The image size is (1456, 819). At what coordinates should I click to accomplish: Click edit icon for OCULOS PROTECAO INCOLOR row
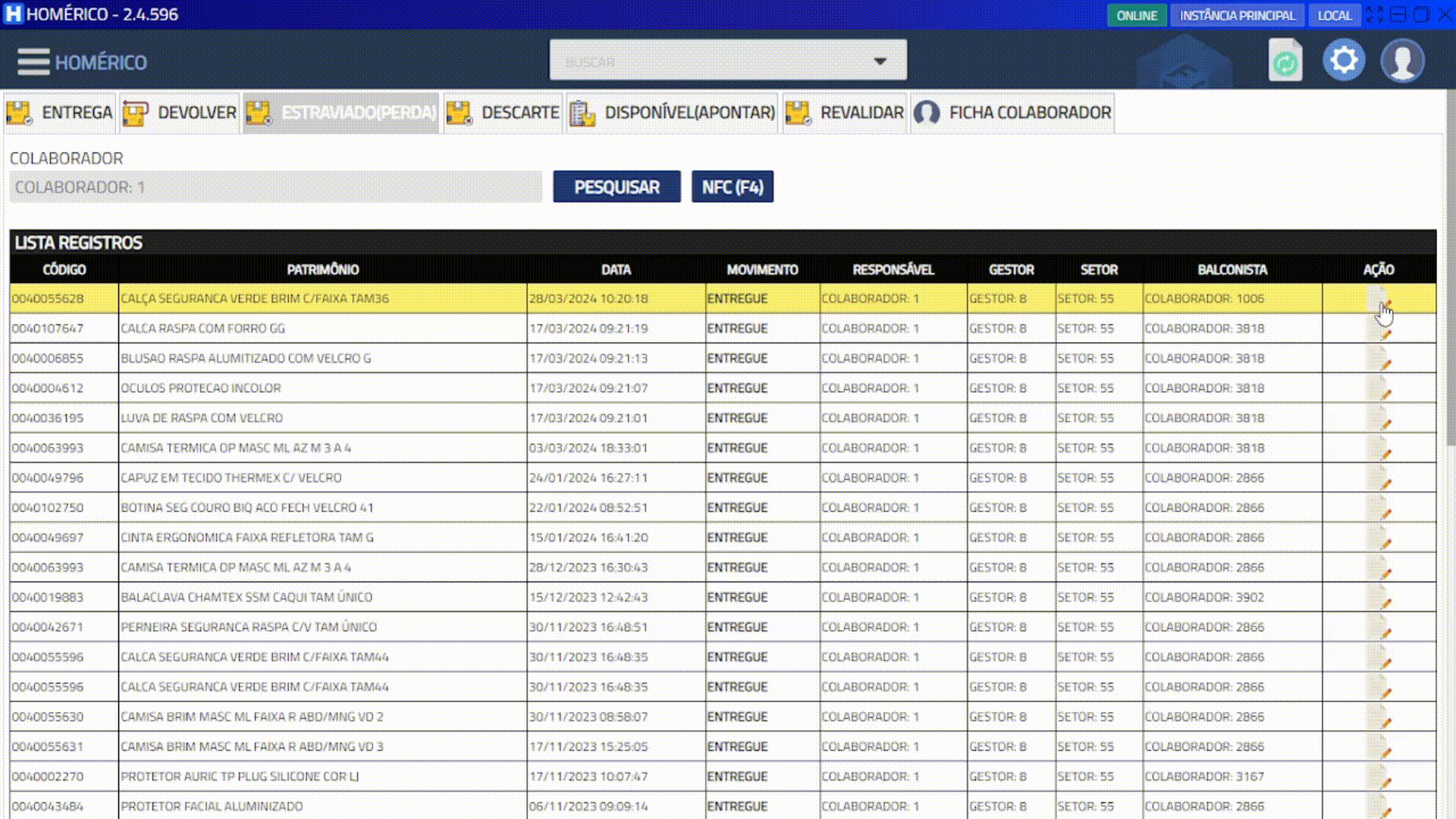point(1379,389)
